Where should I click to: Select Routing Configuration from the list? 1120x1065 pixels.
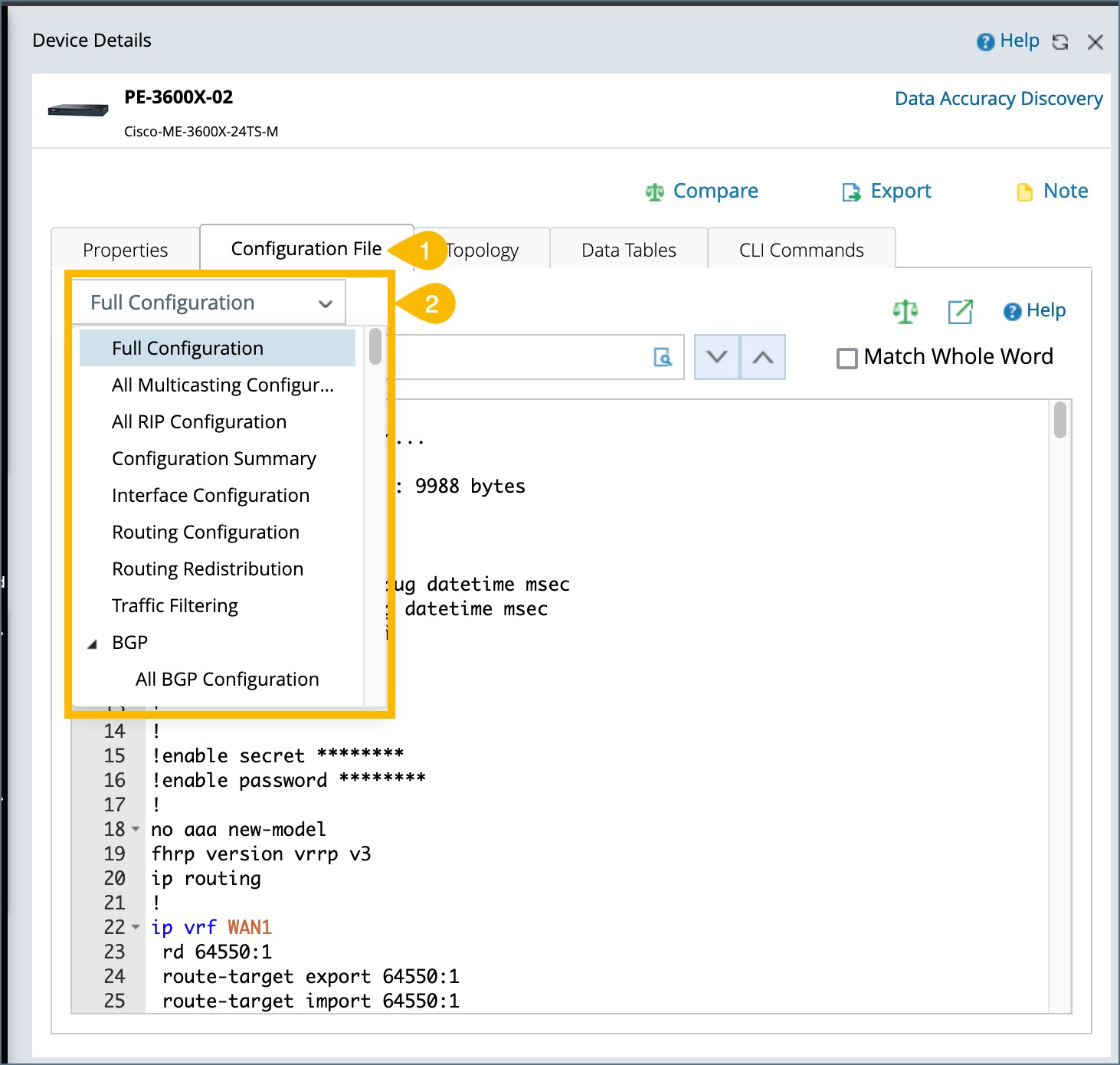click(x=205, y=532)
